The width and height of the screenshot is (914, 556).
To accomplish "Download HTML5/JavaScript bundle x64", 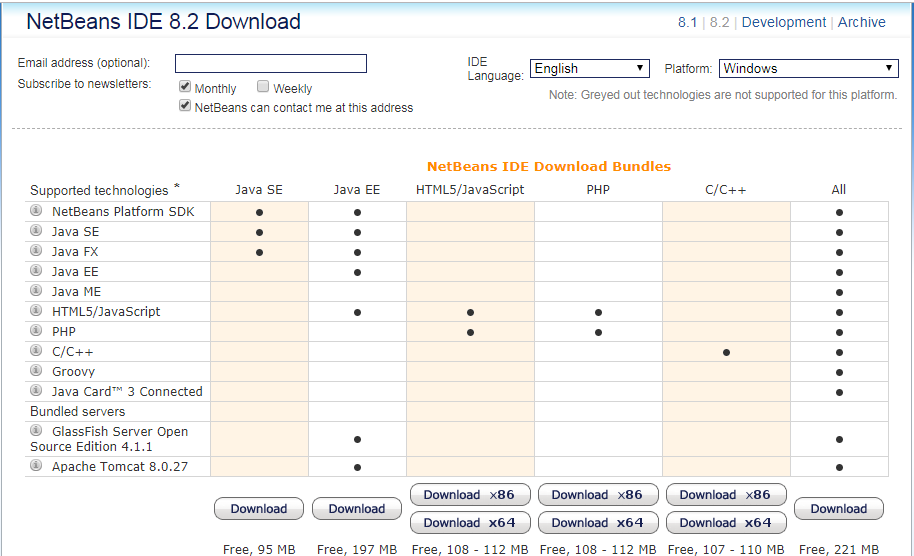I will (x=470, y=523).
